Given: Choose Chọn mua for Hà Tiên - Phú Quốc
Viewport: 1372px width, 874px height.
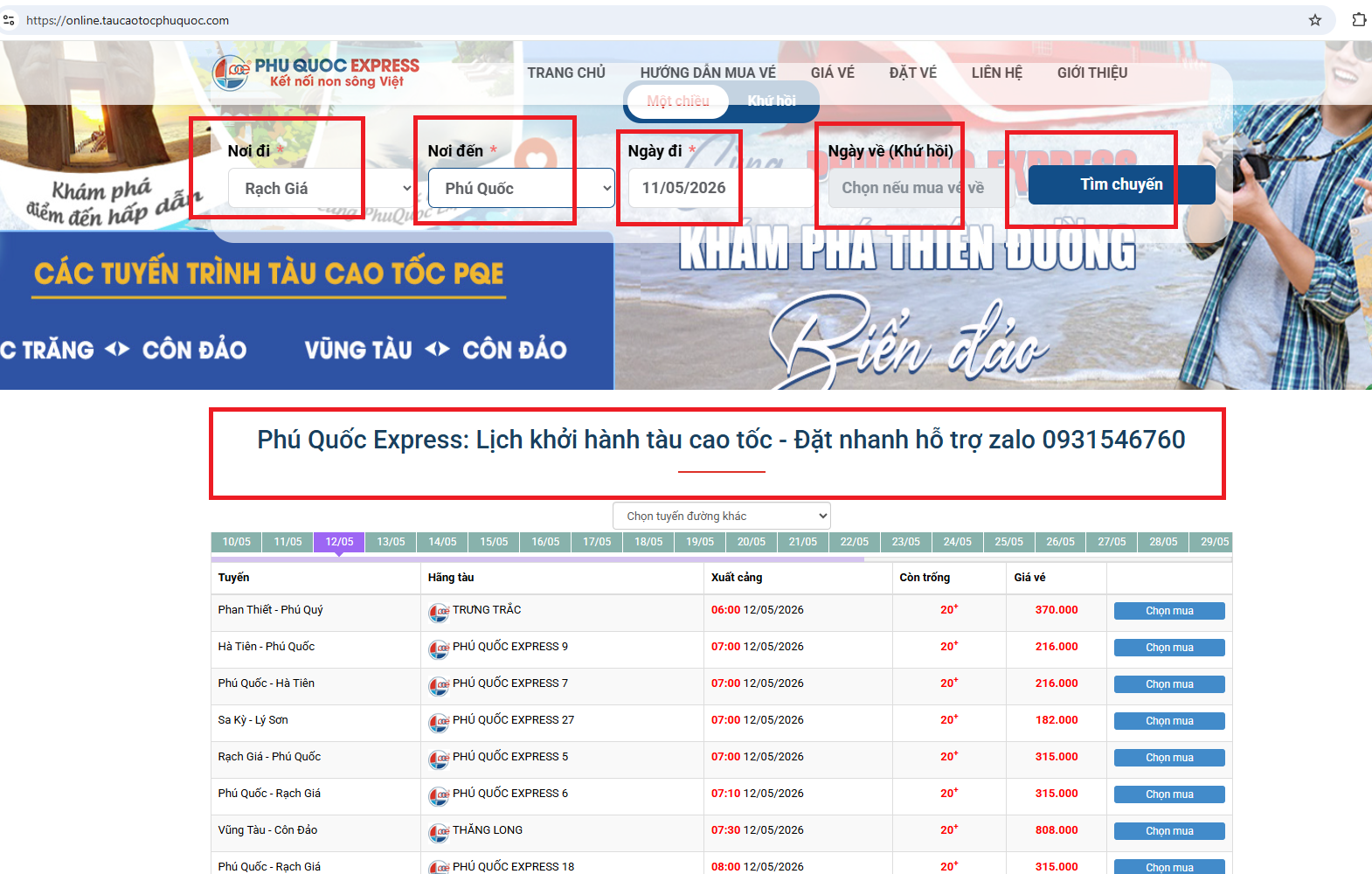Looking at the screenshot, I should coord(1169,648).
